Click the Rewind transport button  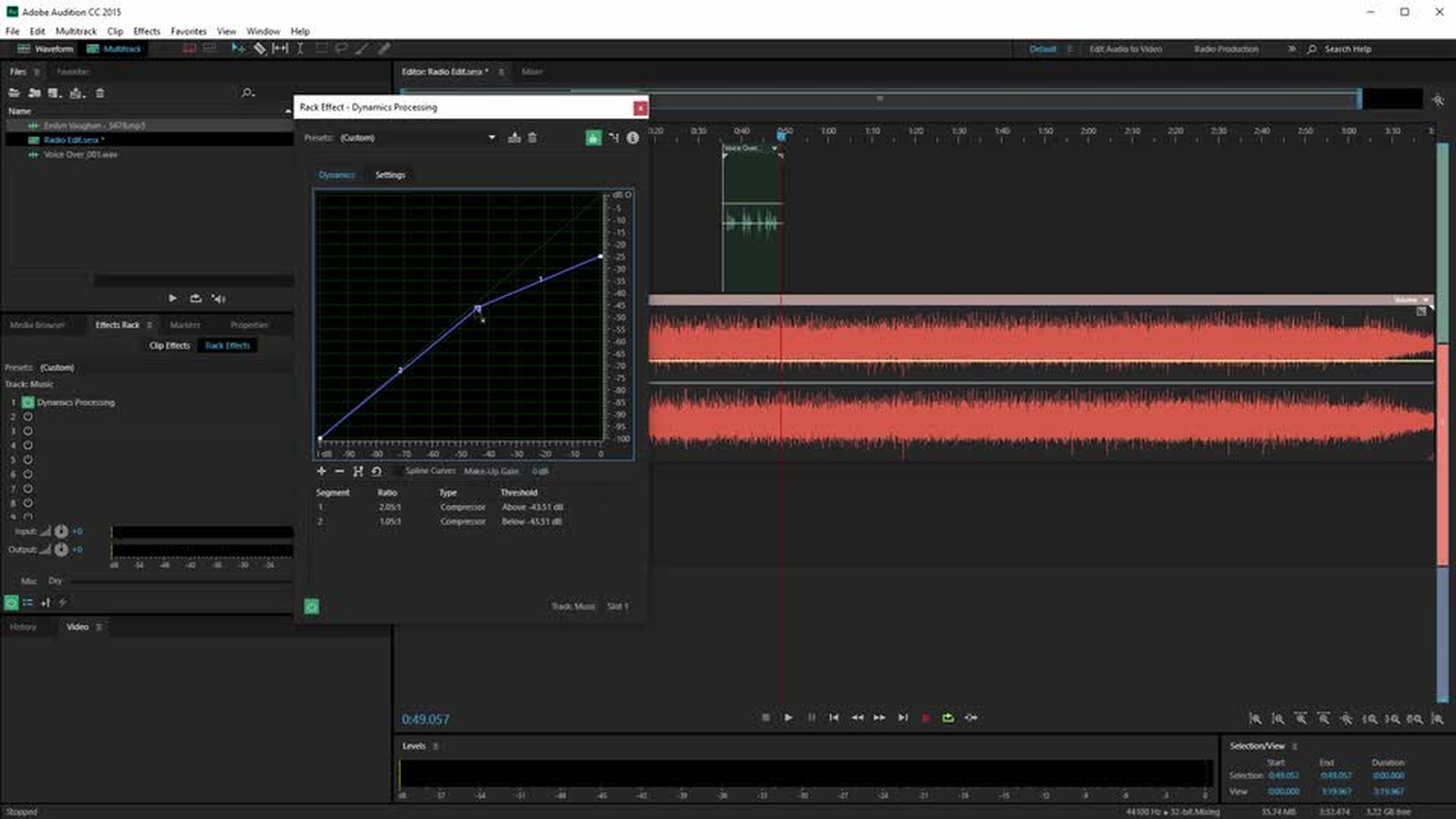[x=857, y=717]
